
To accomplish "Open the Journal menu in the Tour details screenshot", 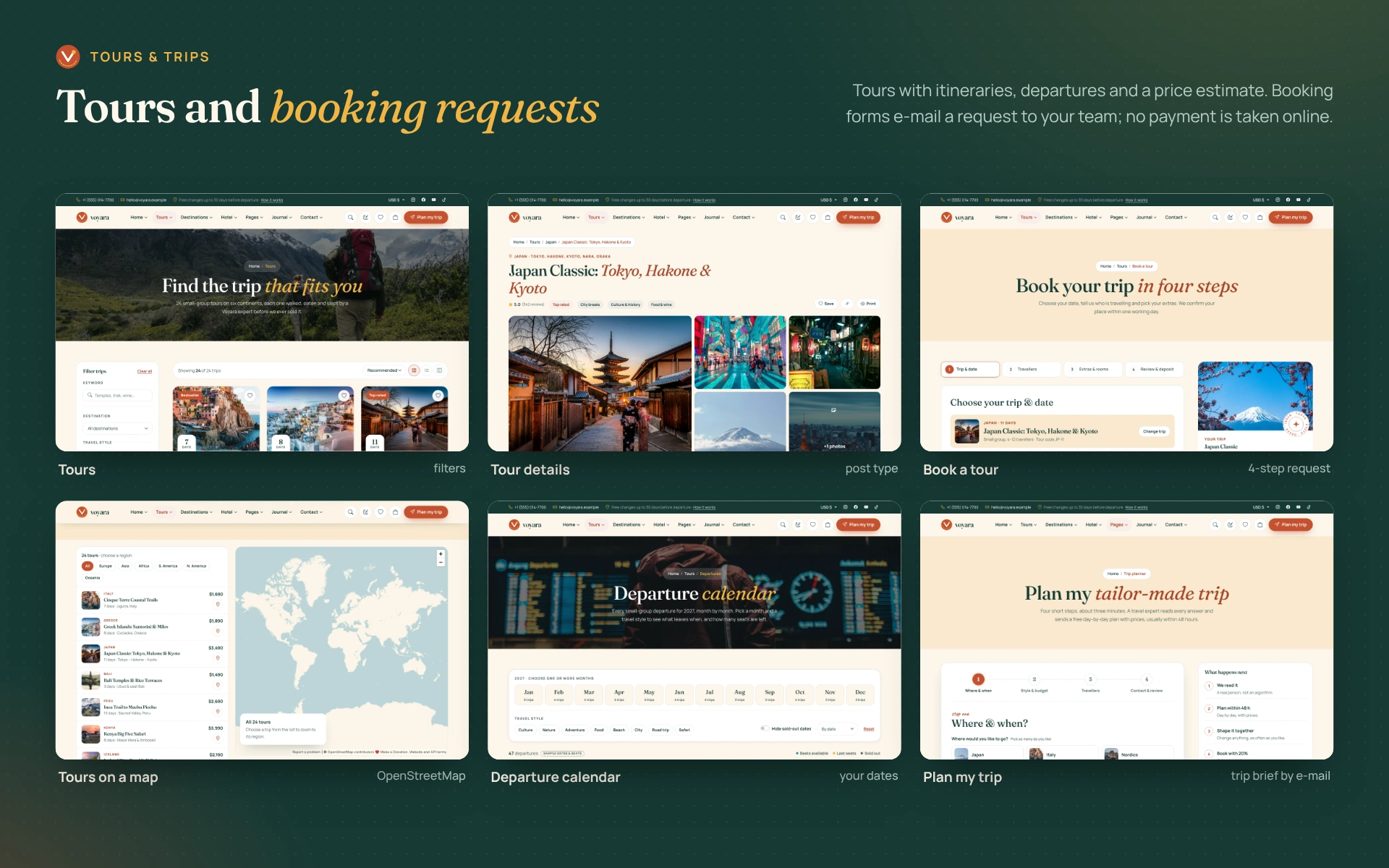I will (714, 217).
